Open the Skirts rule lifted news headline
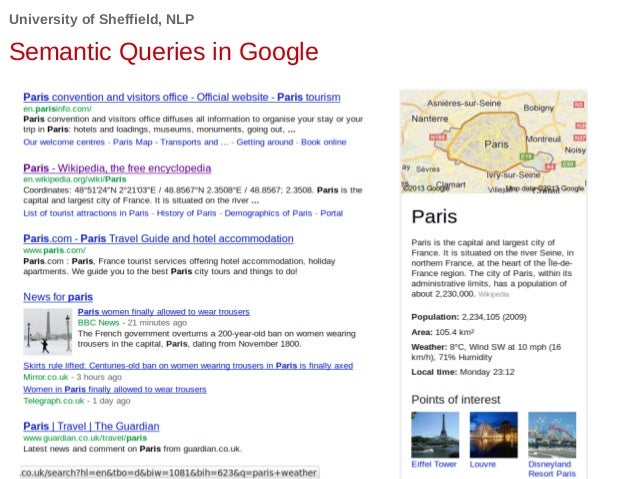 188,365
